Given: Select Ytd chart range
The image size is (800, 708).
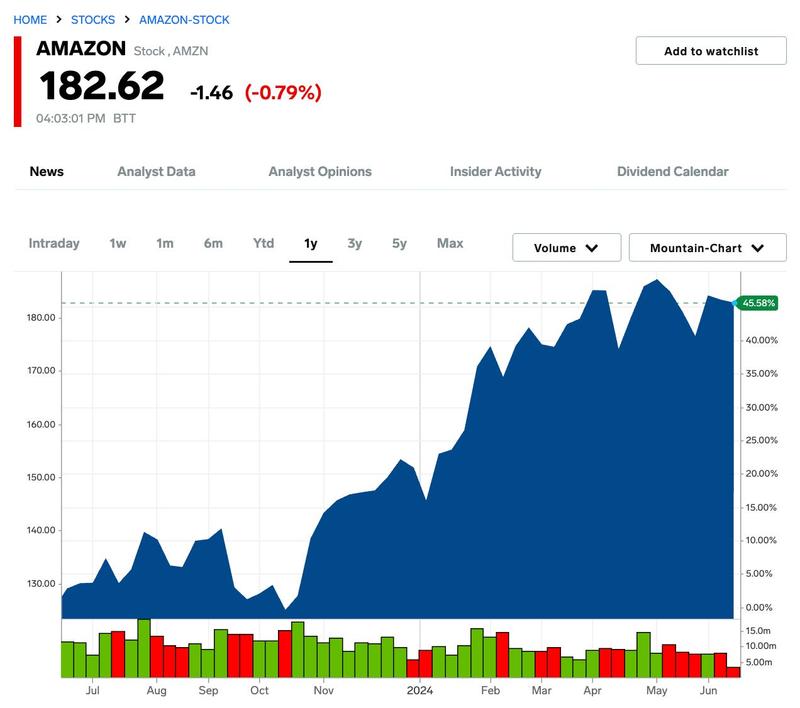Looking at the screenshot, I should (263, 243).
